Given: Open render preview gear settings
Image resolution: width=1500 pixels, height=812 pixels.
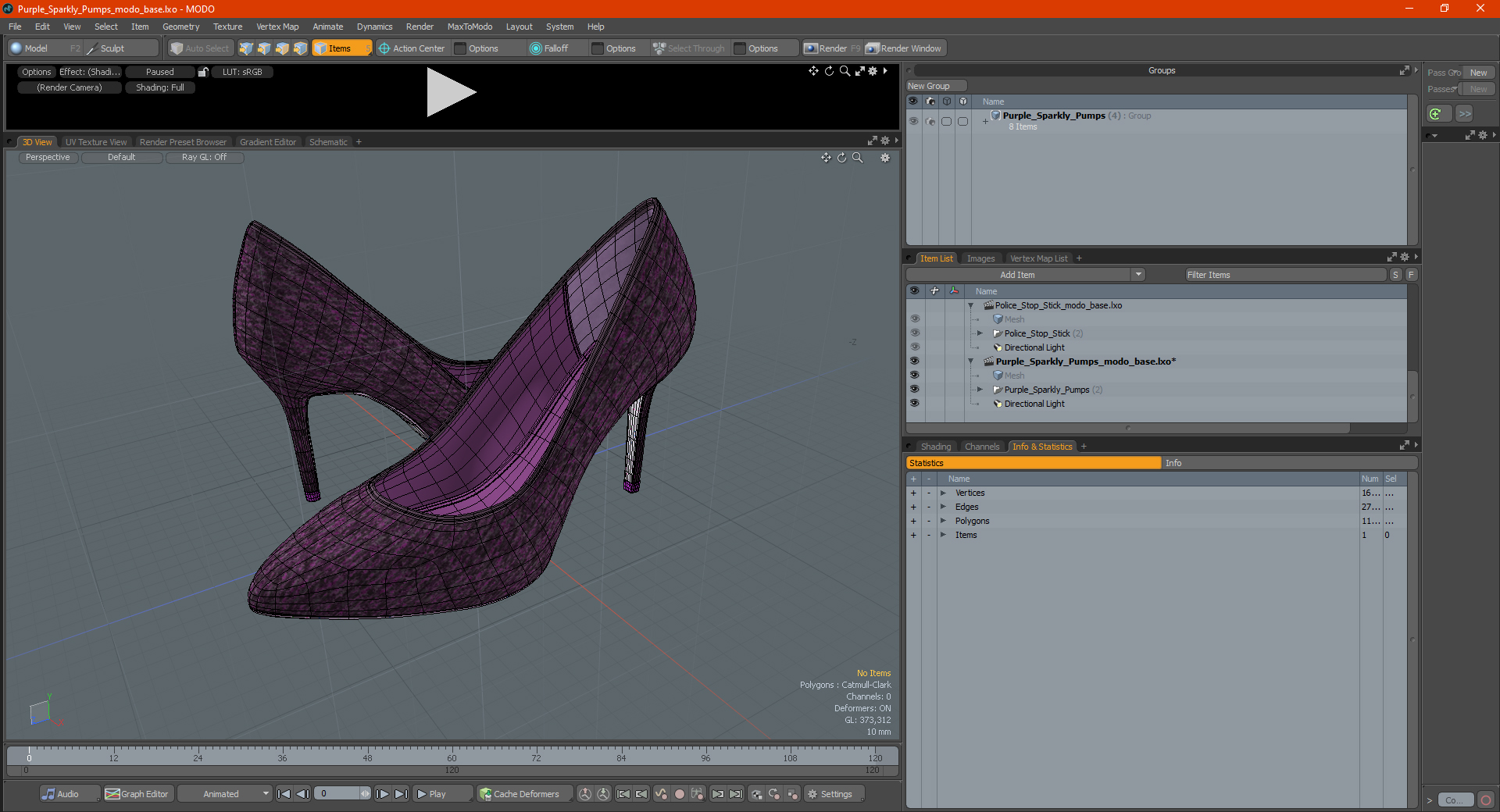Looking at the screenshot, I should tap(873, 71).
